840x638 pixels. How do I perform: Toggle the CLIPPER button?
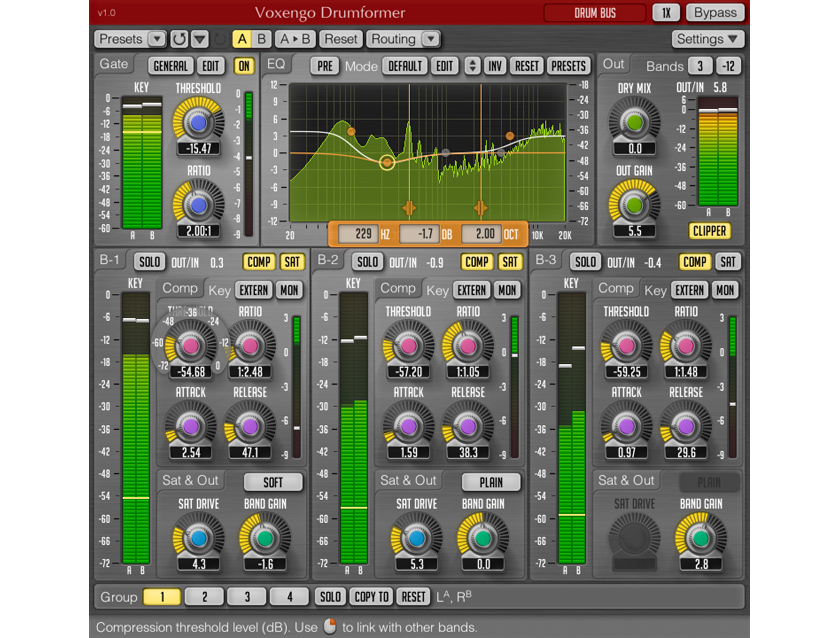(x=709, y=231)
